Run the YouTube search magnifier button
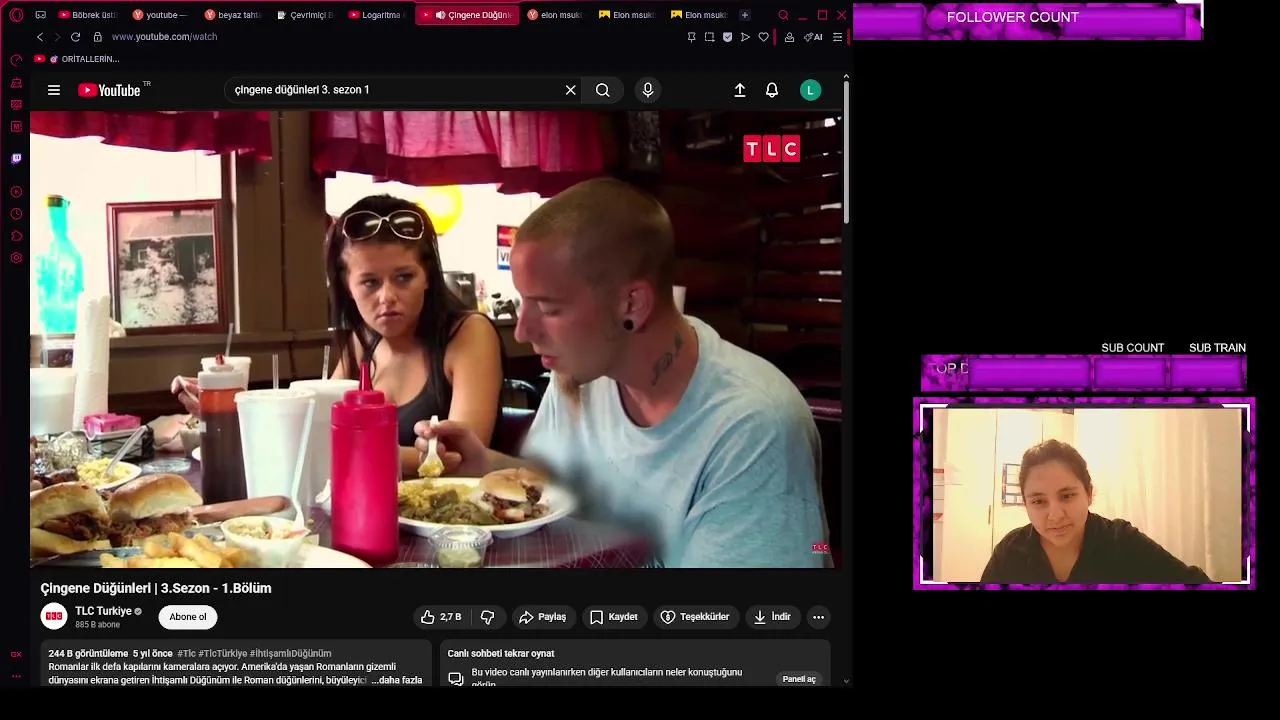 tap(603, 90)
